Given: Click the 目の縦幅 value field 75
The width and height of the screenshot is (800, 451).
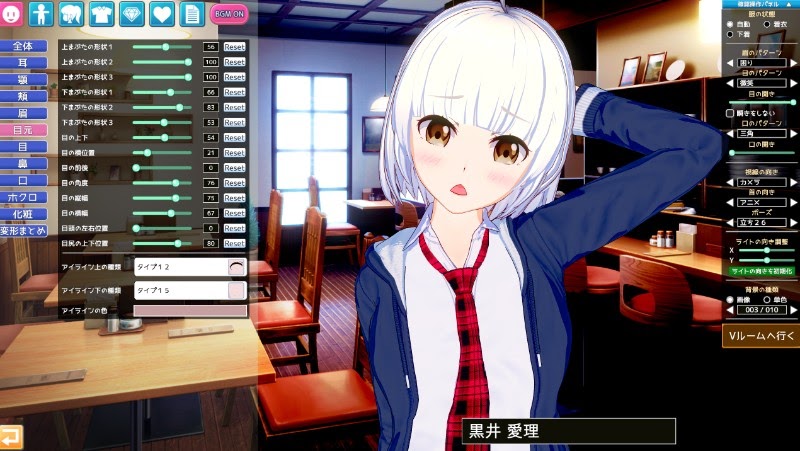Looking at the screenshot, I should [211, 198].
